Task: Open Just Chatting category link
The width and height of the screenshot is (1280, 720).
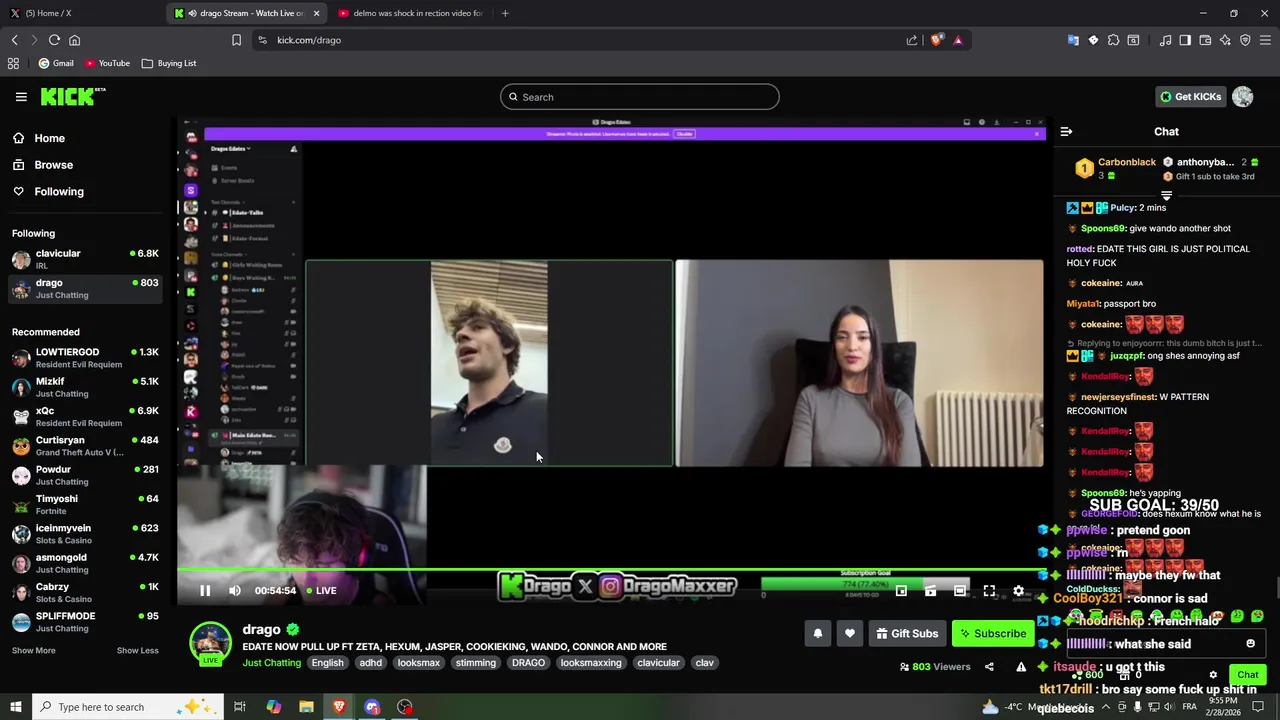Action: point(271,662)
